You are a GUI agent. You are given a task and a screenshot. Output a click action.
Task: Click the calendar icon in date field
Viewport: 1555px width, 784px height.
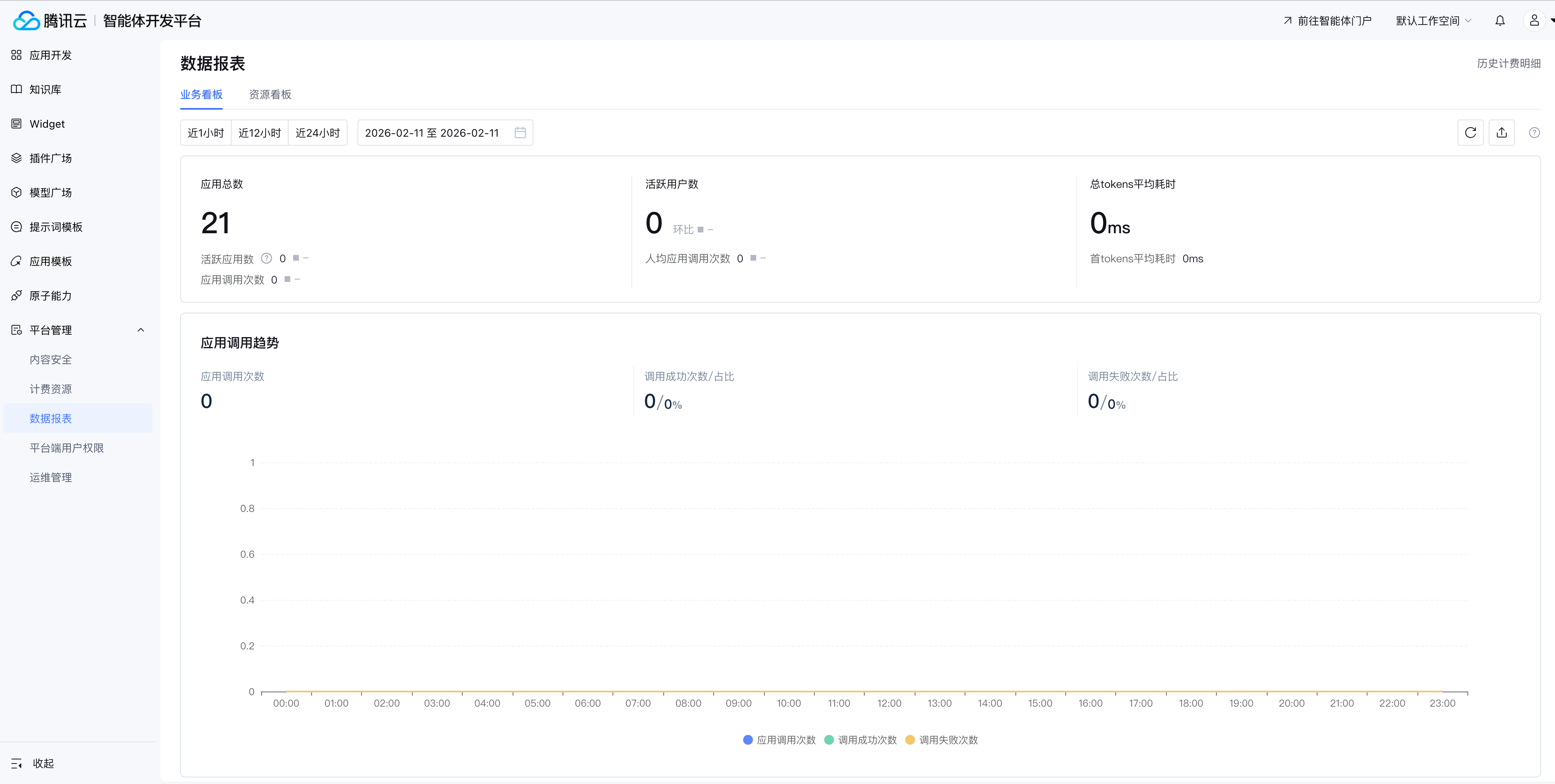pyautogui.click(x=520, y=133)
